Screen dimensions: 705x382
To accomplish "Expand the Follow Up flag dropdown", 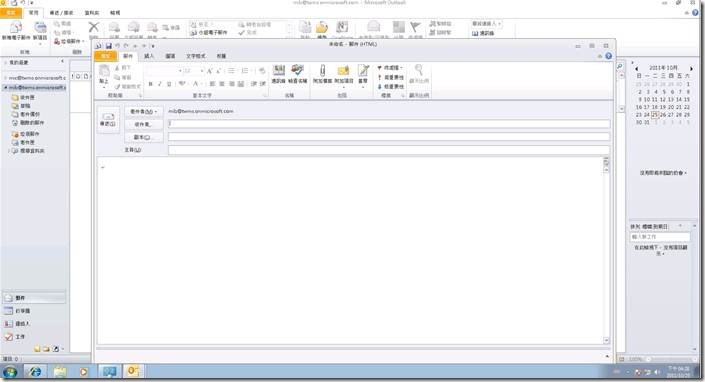I will 390,68.
